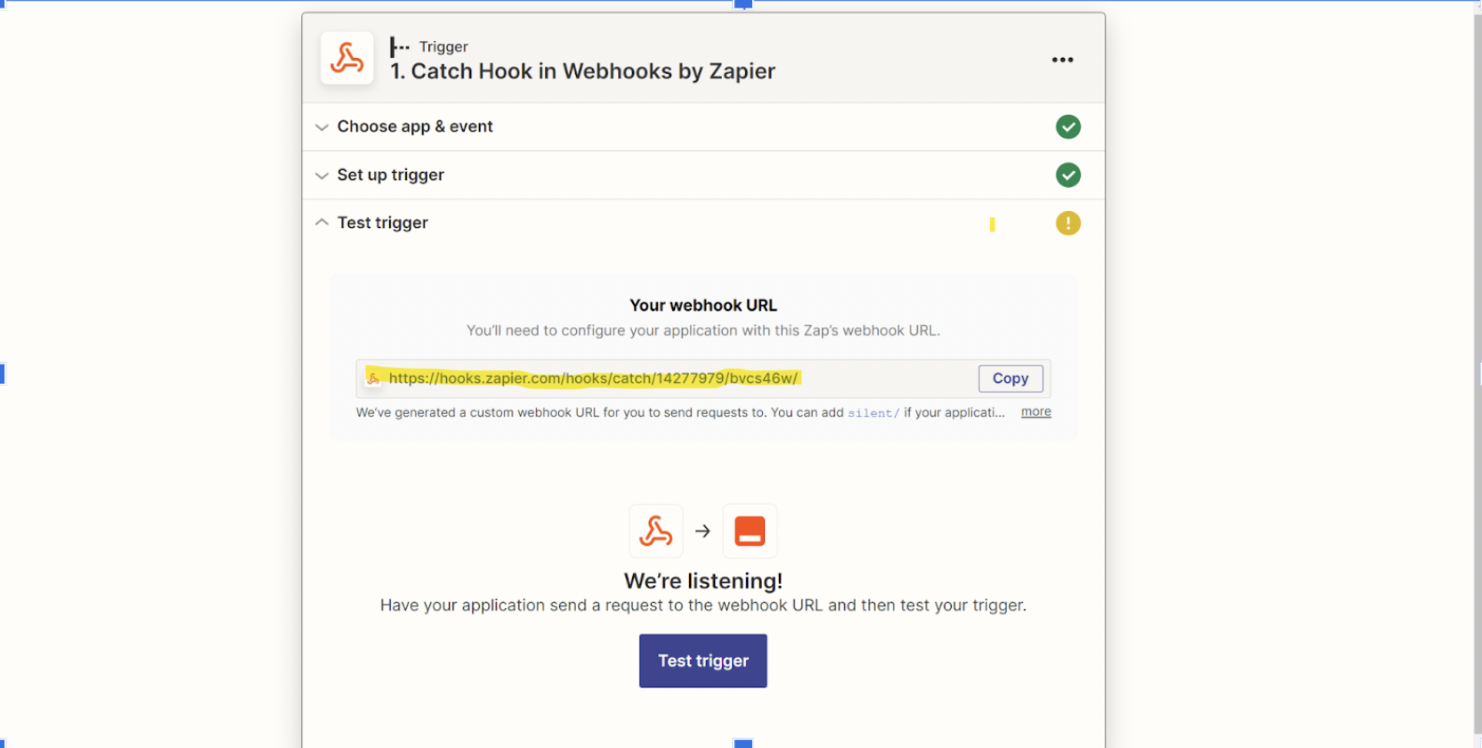The height and width of the screenshot is (748, 1482).
Task: Click the 'Your webhook URL' heading
Action: coord(703,306)
